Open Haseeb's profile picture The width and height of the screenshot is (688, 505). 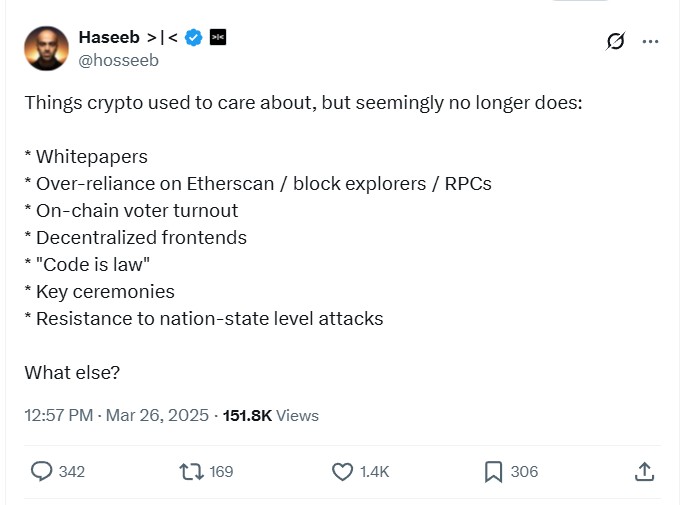[44, 48]
